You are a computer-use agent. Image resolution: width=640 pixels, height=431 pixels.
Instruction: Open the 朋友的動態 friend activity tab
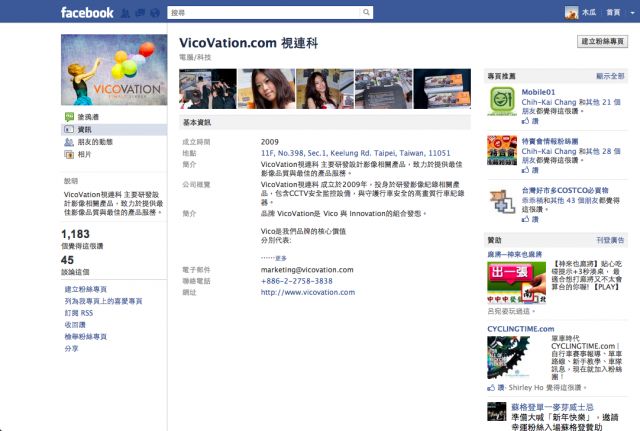[x=95, y=142]
